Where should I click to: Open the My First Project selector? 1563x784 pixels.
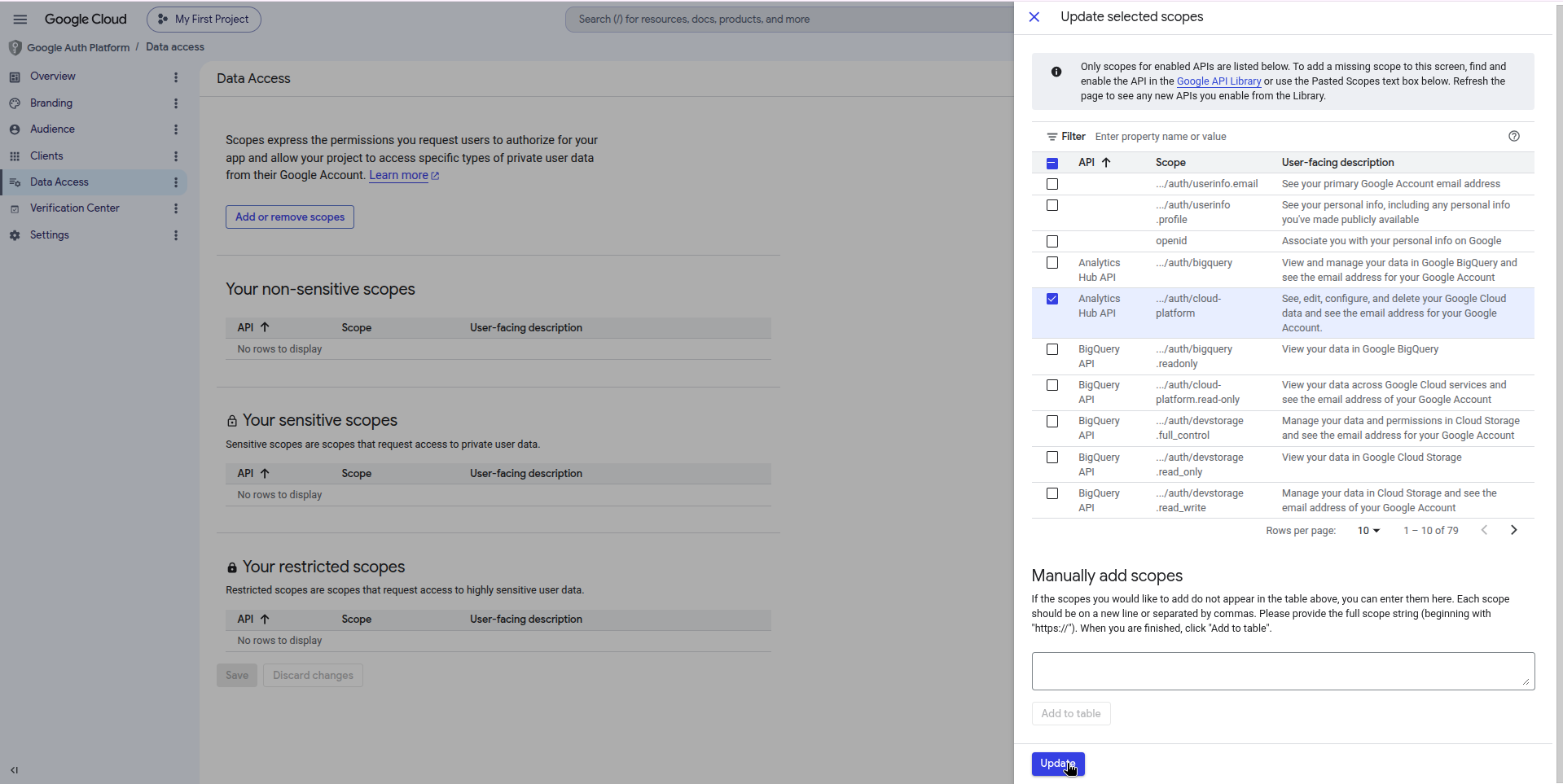point(204,19)
